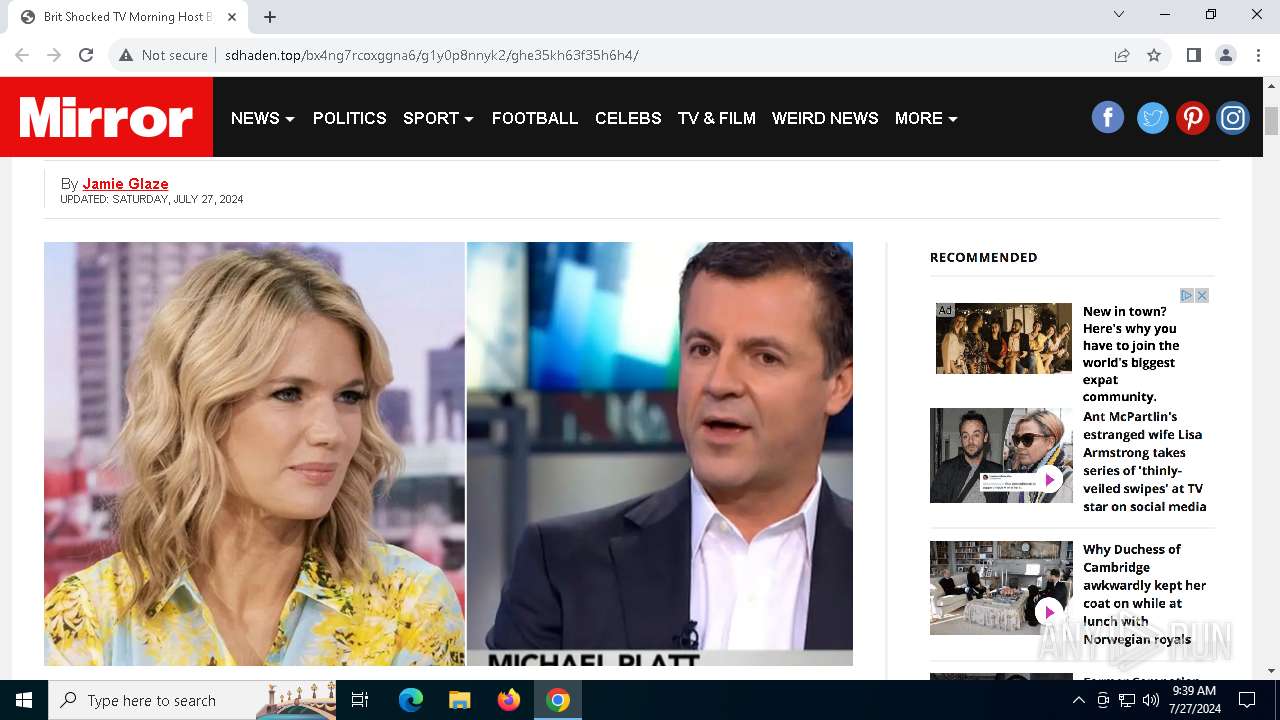Select the RECOMMENDED heading text
Image resolution: width=1280 pixels, height=720 pixels.
pyautogui.click(x=984, y=257)
